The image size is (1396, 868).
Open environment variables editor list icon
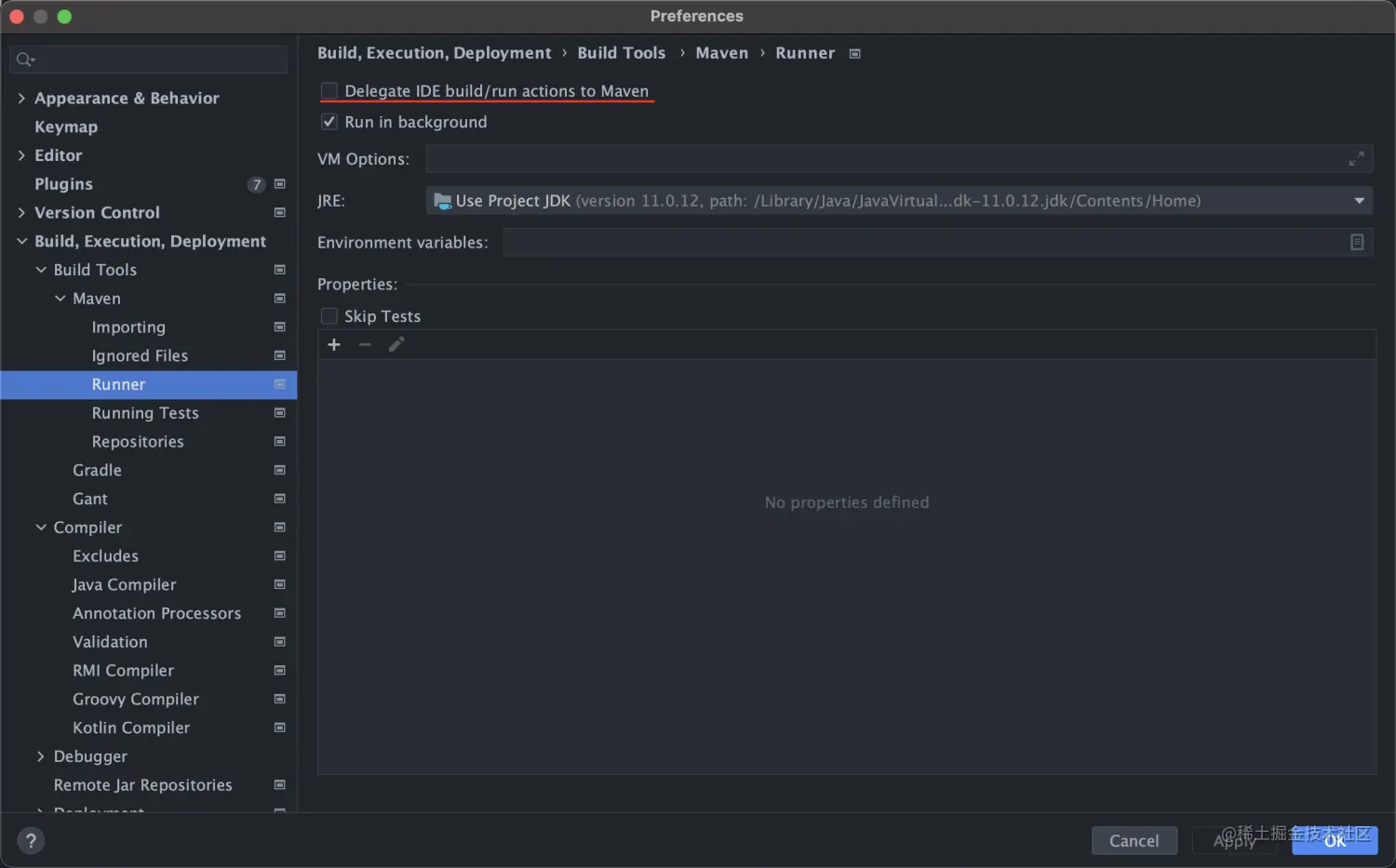pos(1357,242)
